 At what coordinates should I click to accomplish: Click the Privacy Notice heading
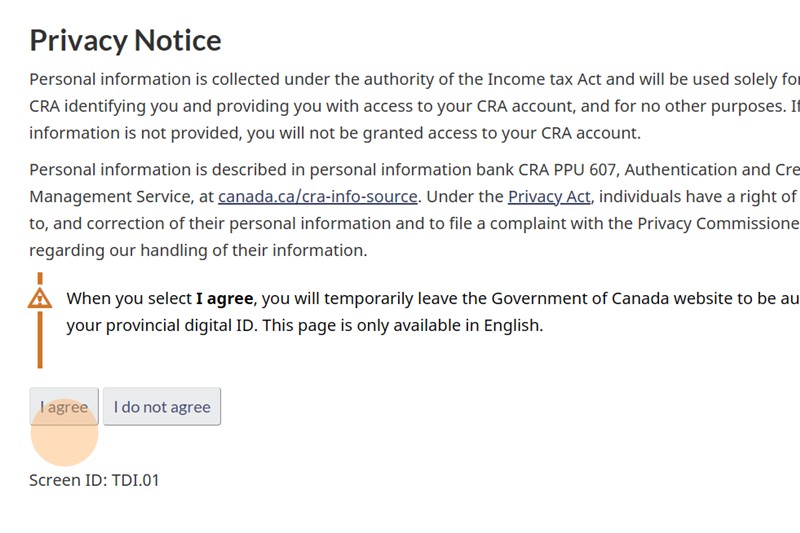tap(125, 40)
